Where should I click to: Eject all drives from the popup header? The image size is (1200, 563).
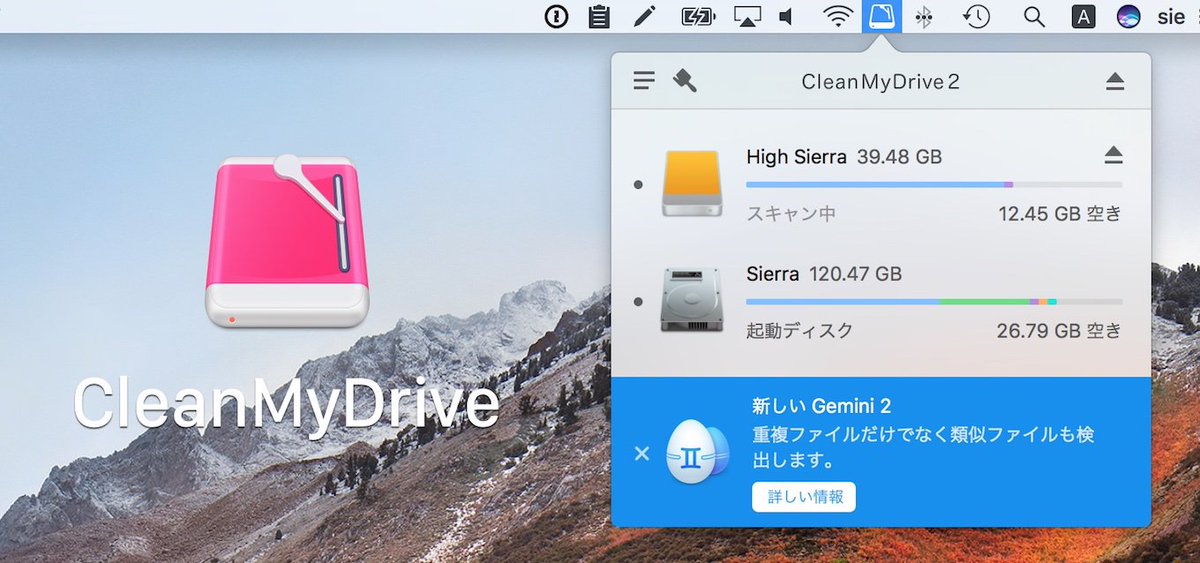point(1115,82)
